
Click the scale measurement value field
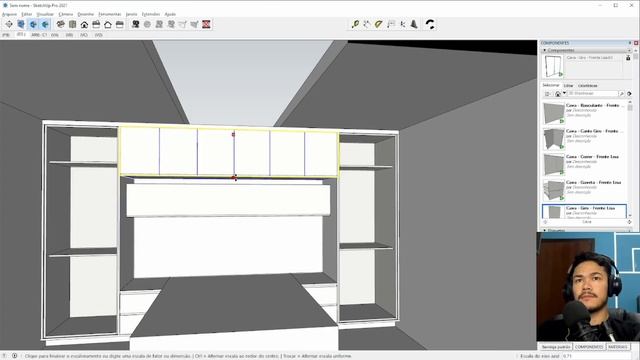[598, 356]
